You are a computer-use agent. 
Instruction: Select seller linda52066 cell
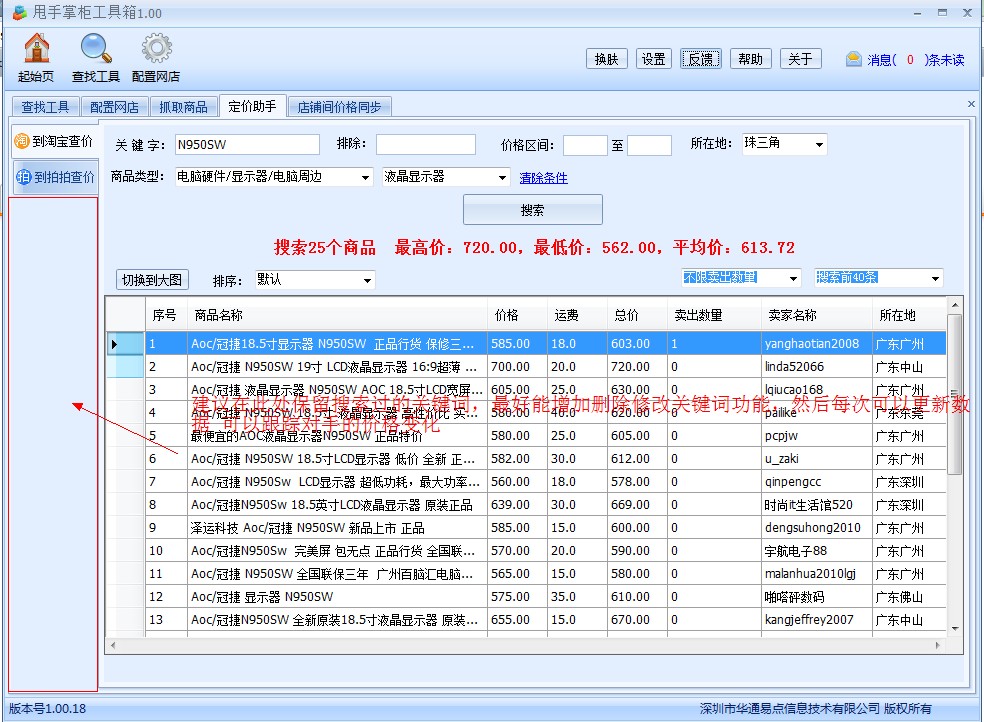[x=817, y=366]
